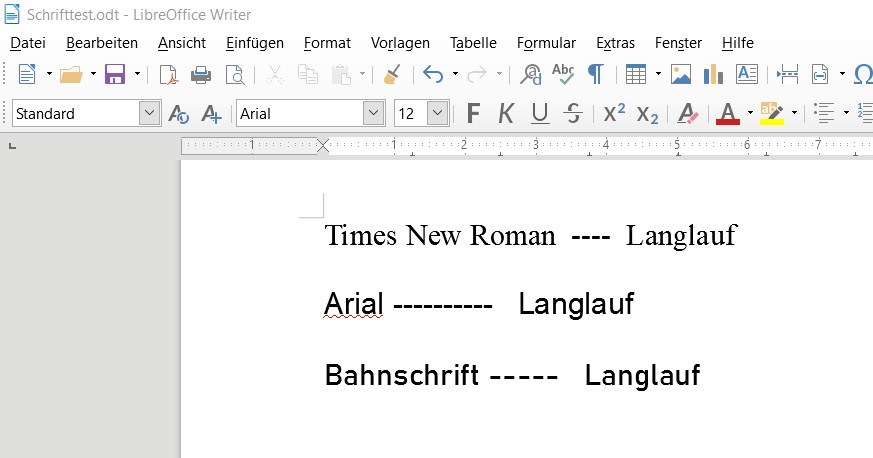Open the folder Open-file icon
The width and height of the screenshot is (873, 458).
click(x=71, y=74)
